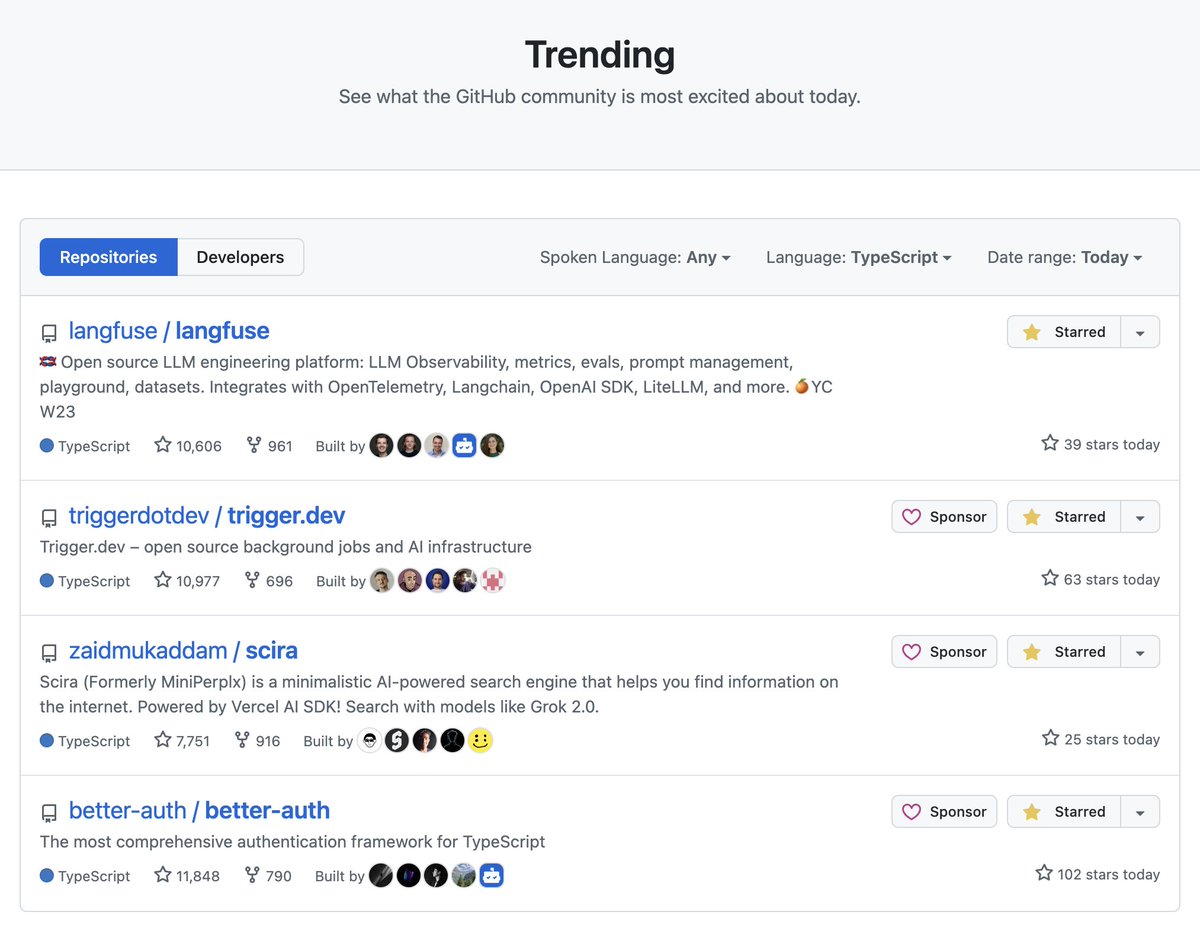1200x931 pixels.
Task: Open langfuse forks count 961
Action: point(269,445)
